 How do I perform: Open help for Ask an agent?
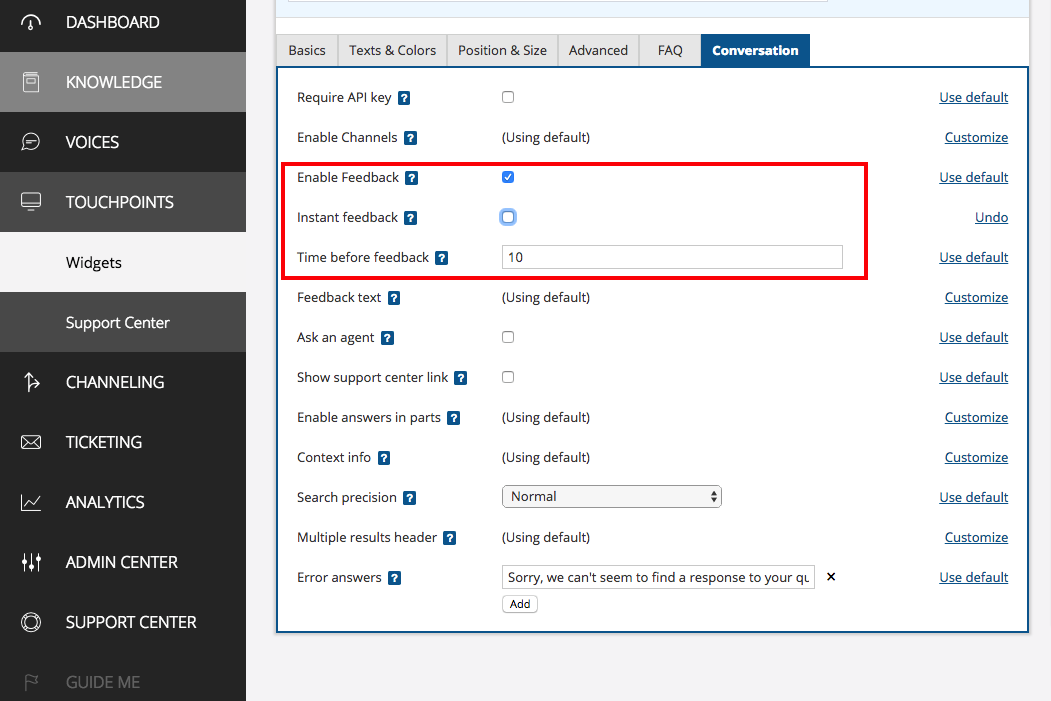387,338
